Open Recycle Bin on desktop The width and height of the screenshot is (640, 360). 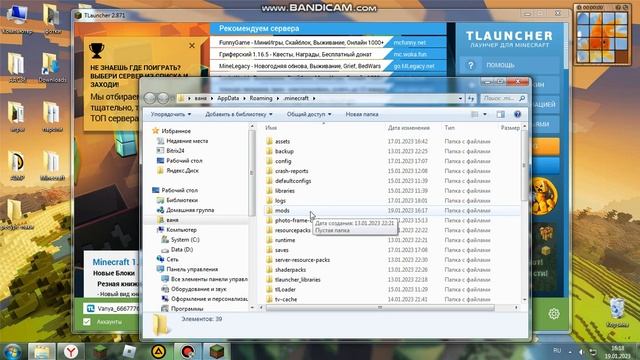tap(617, 313)
